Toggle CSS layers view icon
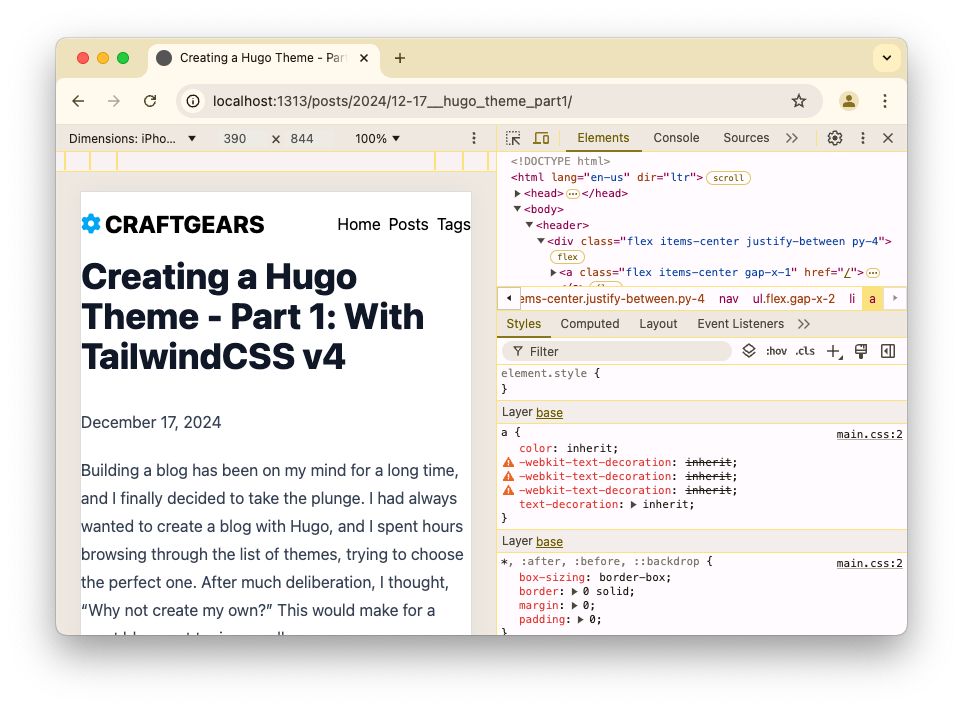Image resolution: width=963 pixels, height=709 pixels. tap(749, 351)
